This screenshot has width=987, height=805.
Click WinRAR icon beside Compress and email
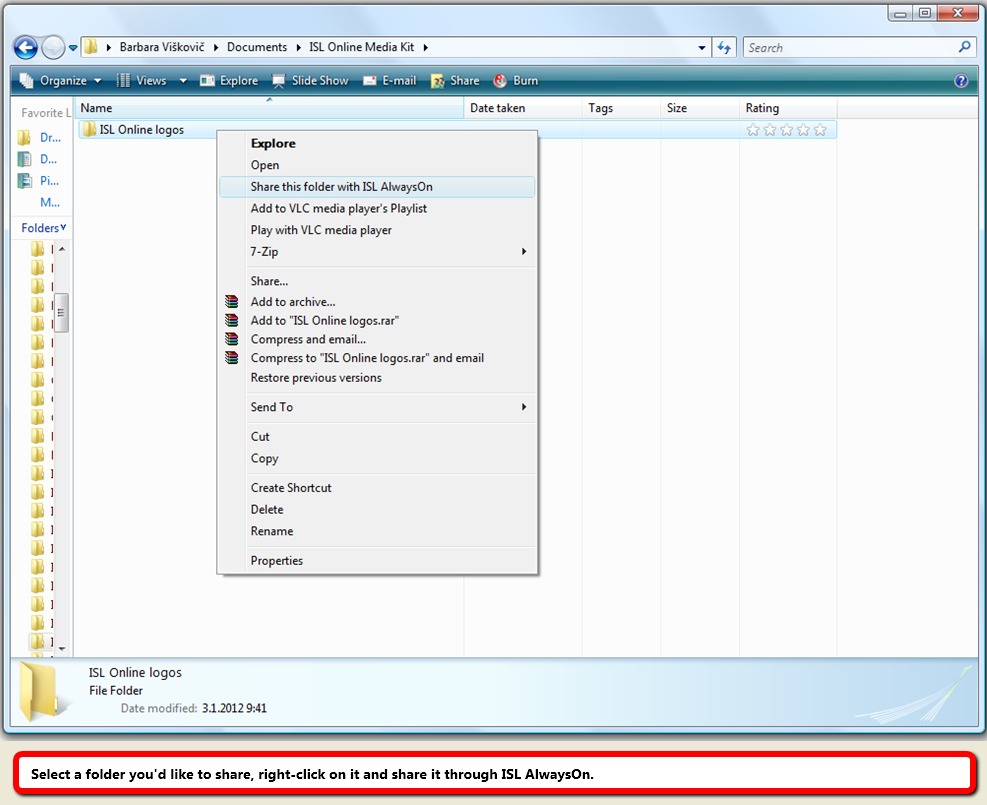pyautogui.click(x=232, y=339)
